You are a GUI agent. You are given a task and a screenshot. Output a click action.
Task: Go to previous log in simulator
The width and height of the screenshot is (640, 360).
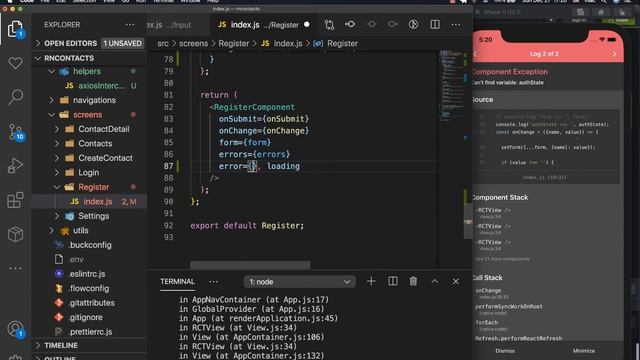(475, 54)
